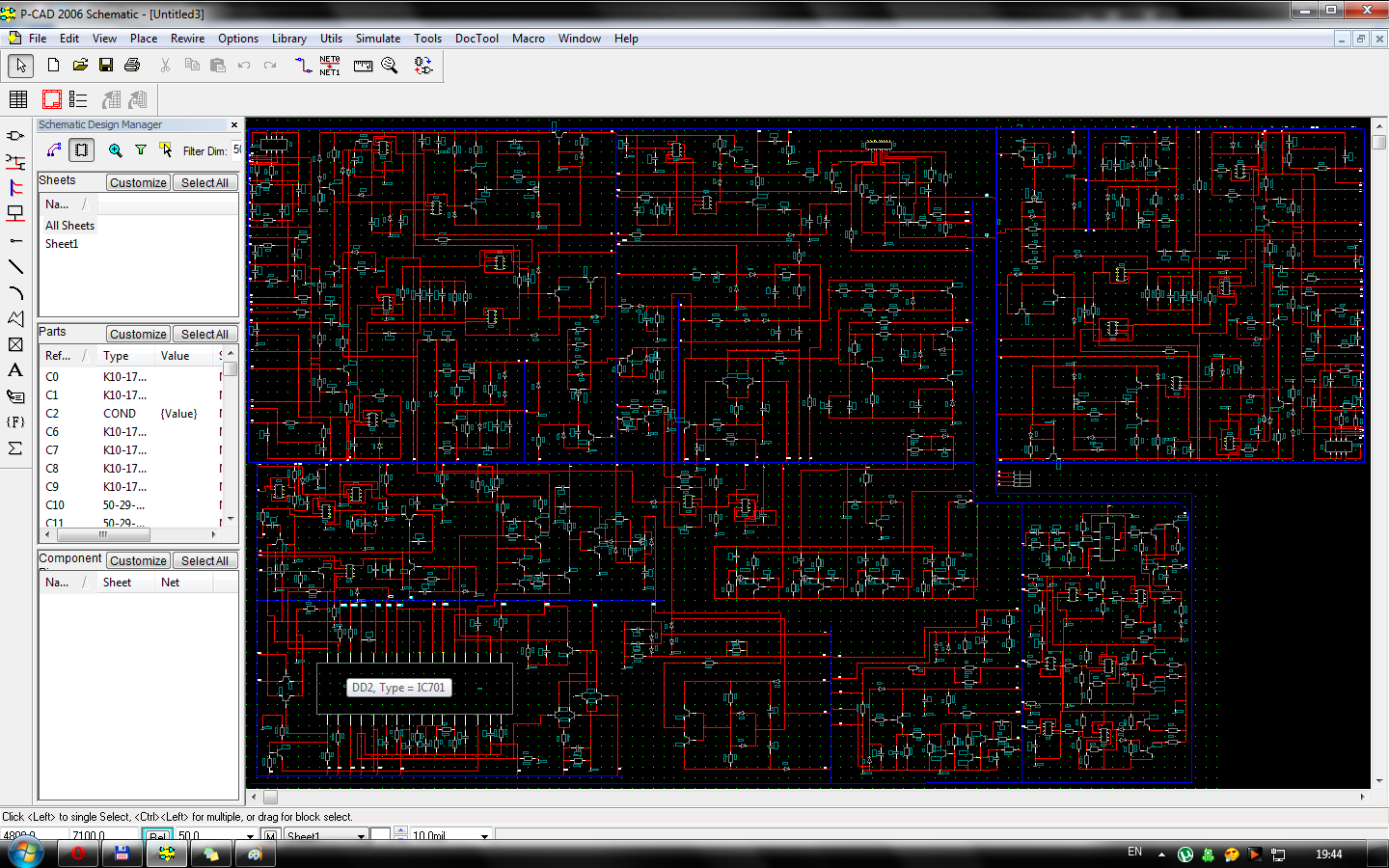Click the Filter Dim input field
This screenshot has height=868, width=1389.
pos(236,149)
